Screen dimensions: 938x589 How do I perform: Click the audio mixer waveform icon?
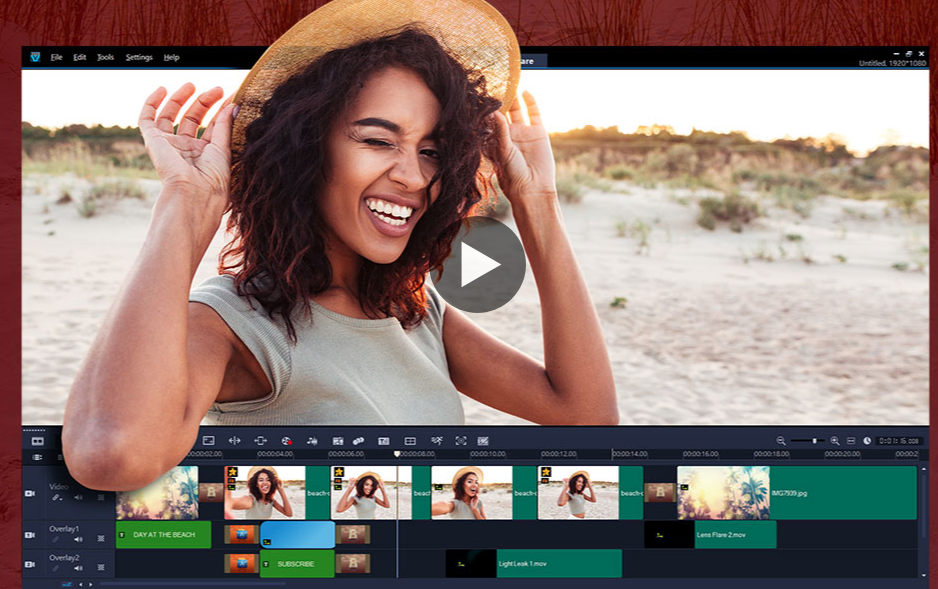click(311, 441)
